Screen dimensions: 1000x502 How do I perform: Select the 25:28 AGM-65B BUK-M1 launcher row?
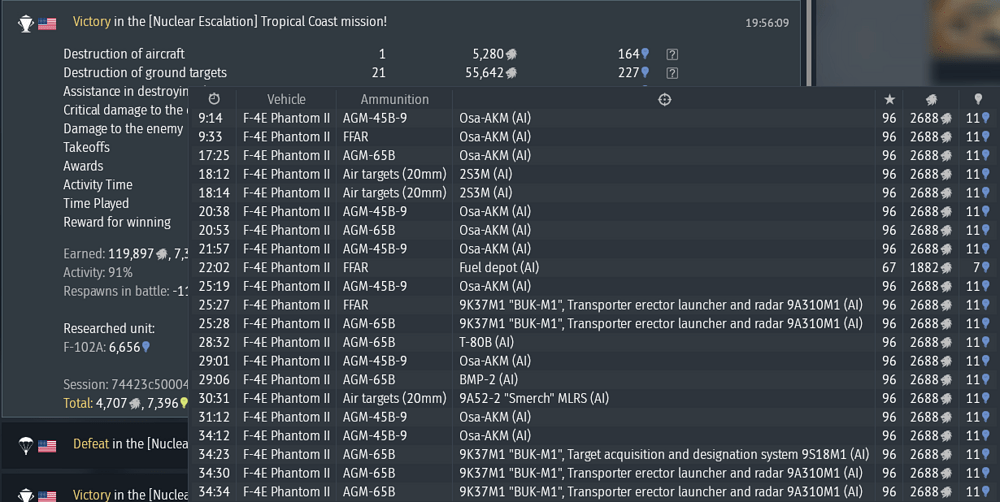click(x=594, y=323)
